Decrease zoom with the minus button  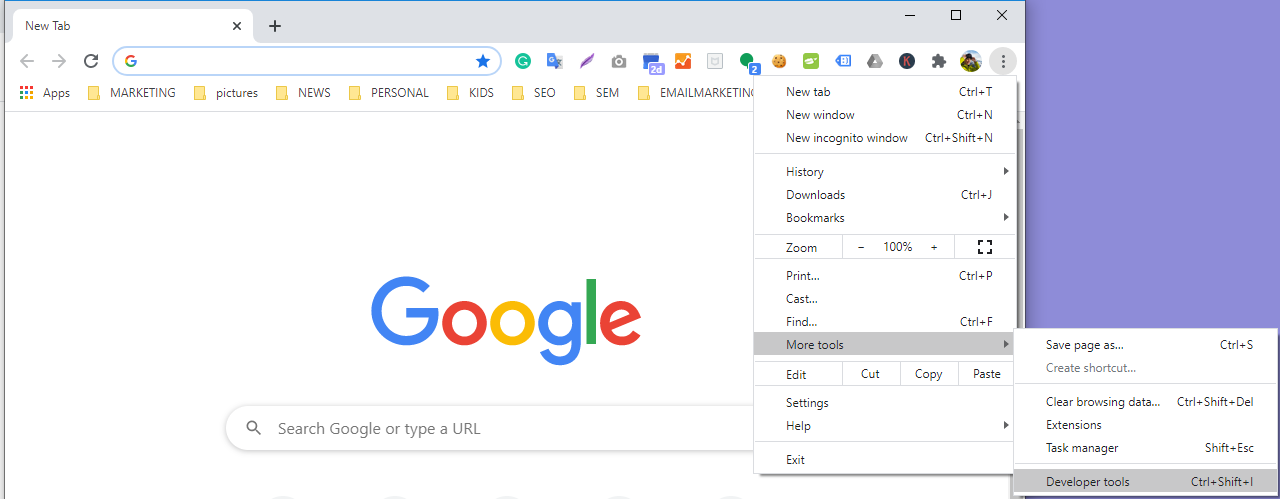coord(862,247)
